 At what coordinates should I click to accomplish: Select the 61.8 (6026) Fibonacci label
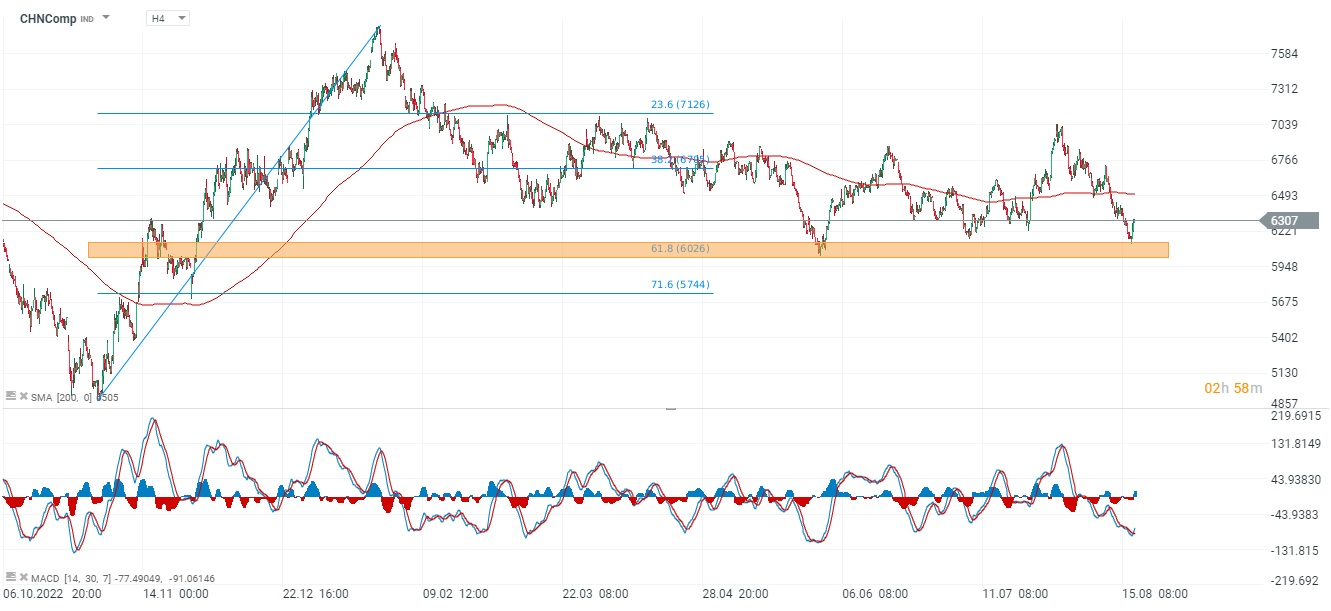click(x=680, y=249)
